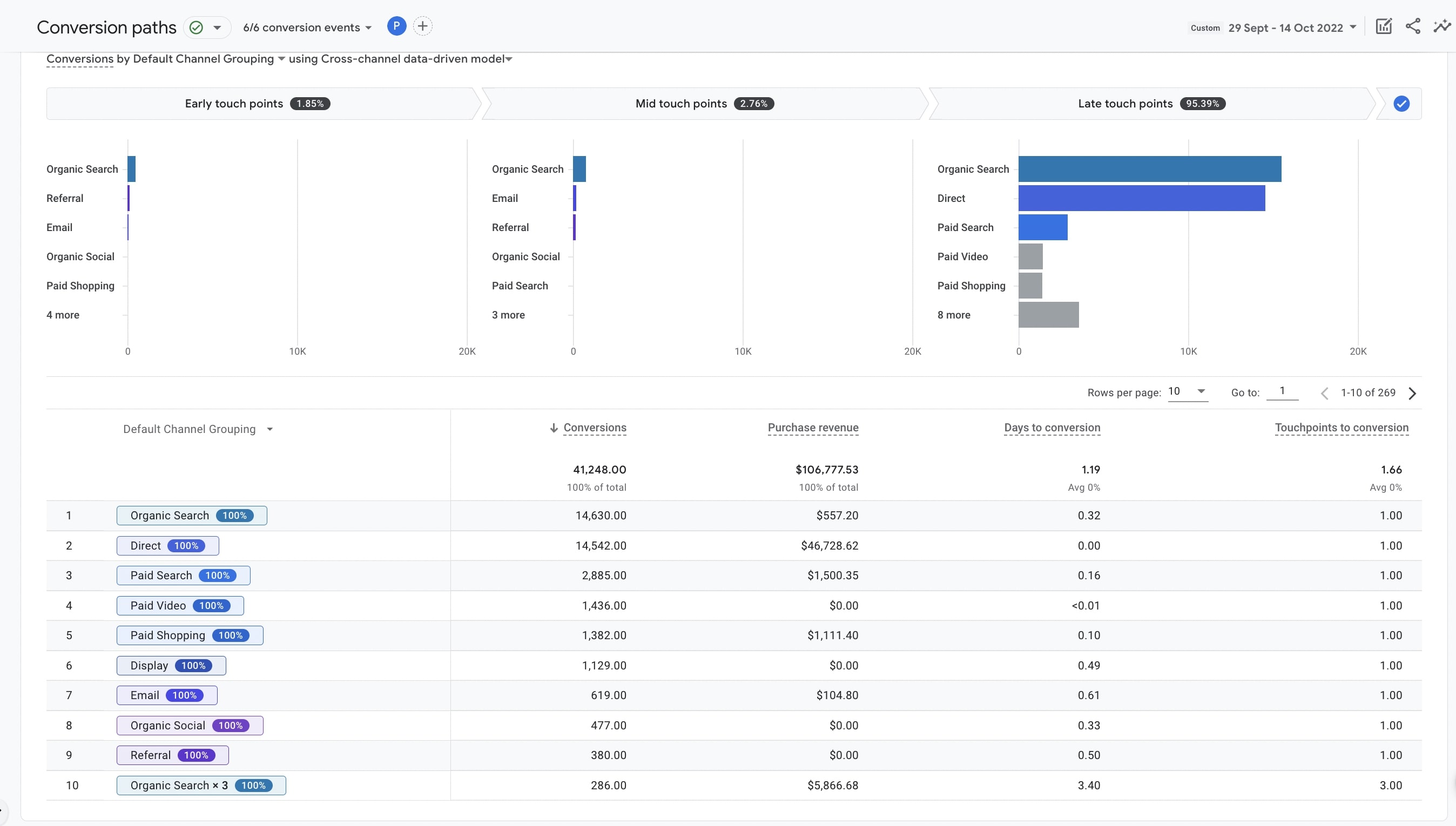
Task: Click the previous page arrow
Action: 1324,393
